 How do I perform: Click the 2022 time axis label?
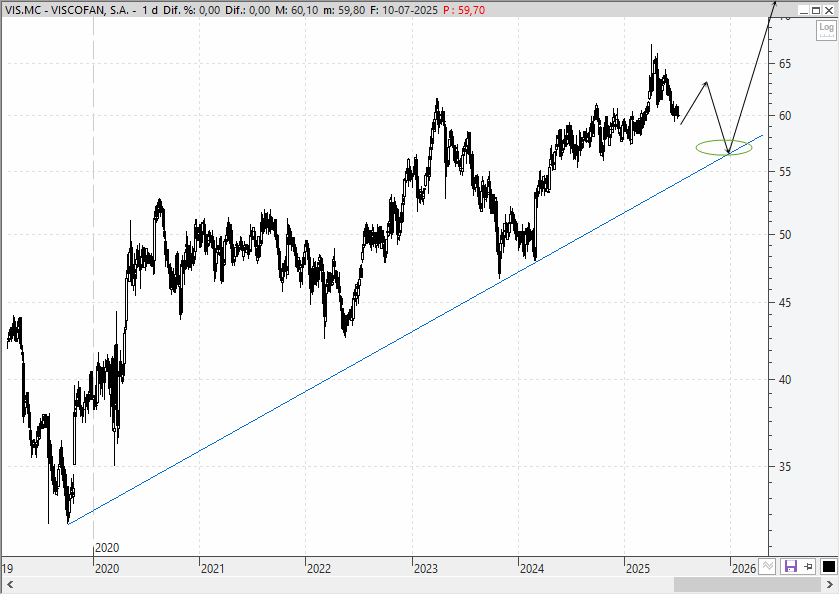pyautogui.click(x=319, y=568)
